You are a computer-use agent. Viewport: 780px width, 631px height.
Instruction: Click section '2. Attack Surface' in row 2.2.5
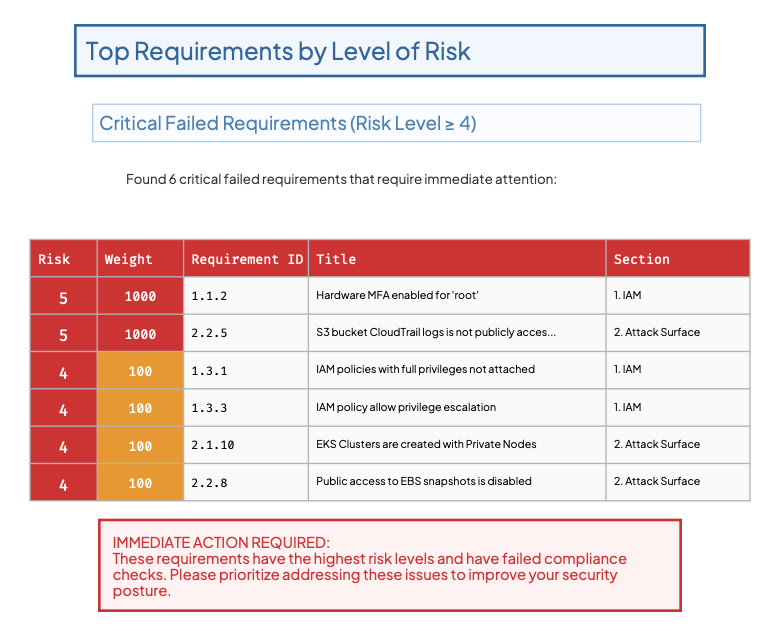pos(657,332)
